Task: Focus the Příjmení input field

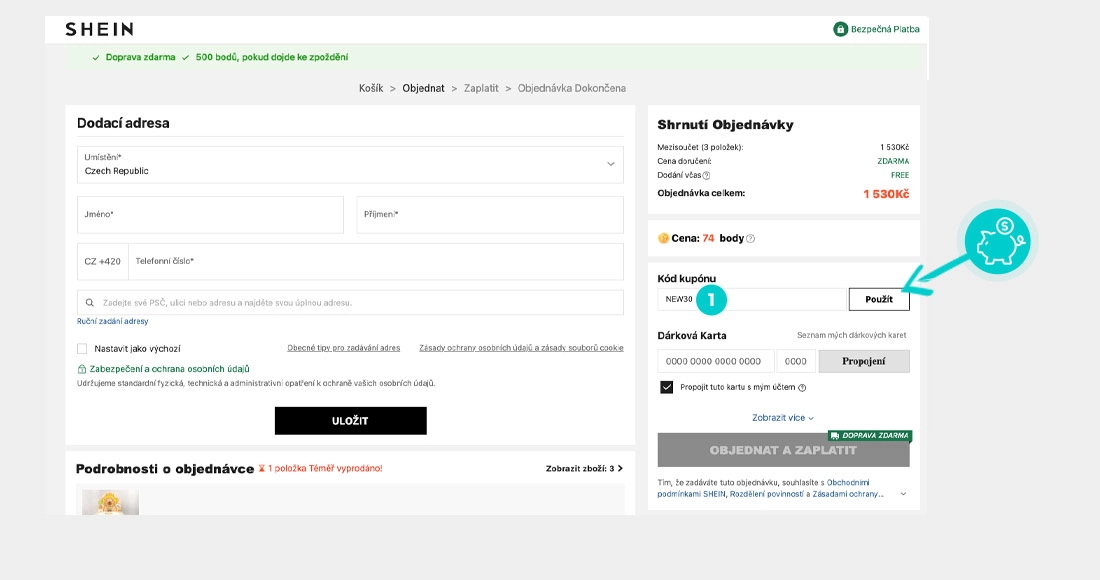Action: click(490, 215)
